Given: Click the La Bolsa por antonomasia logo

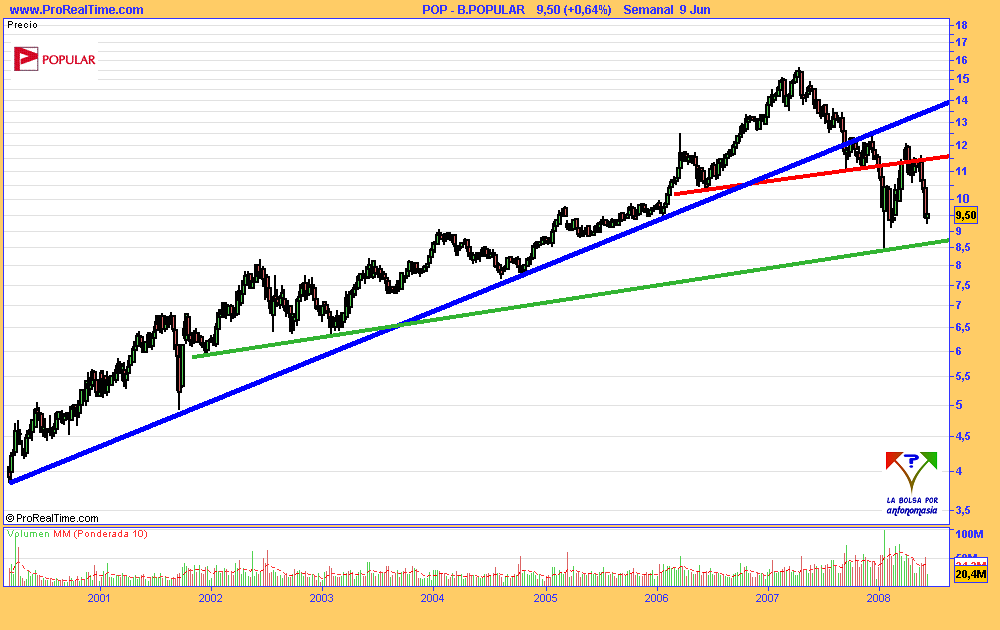Looking at the screenshot, I should [911, 484].
